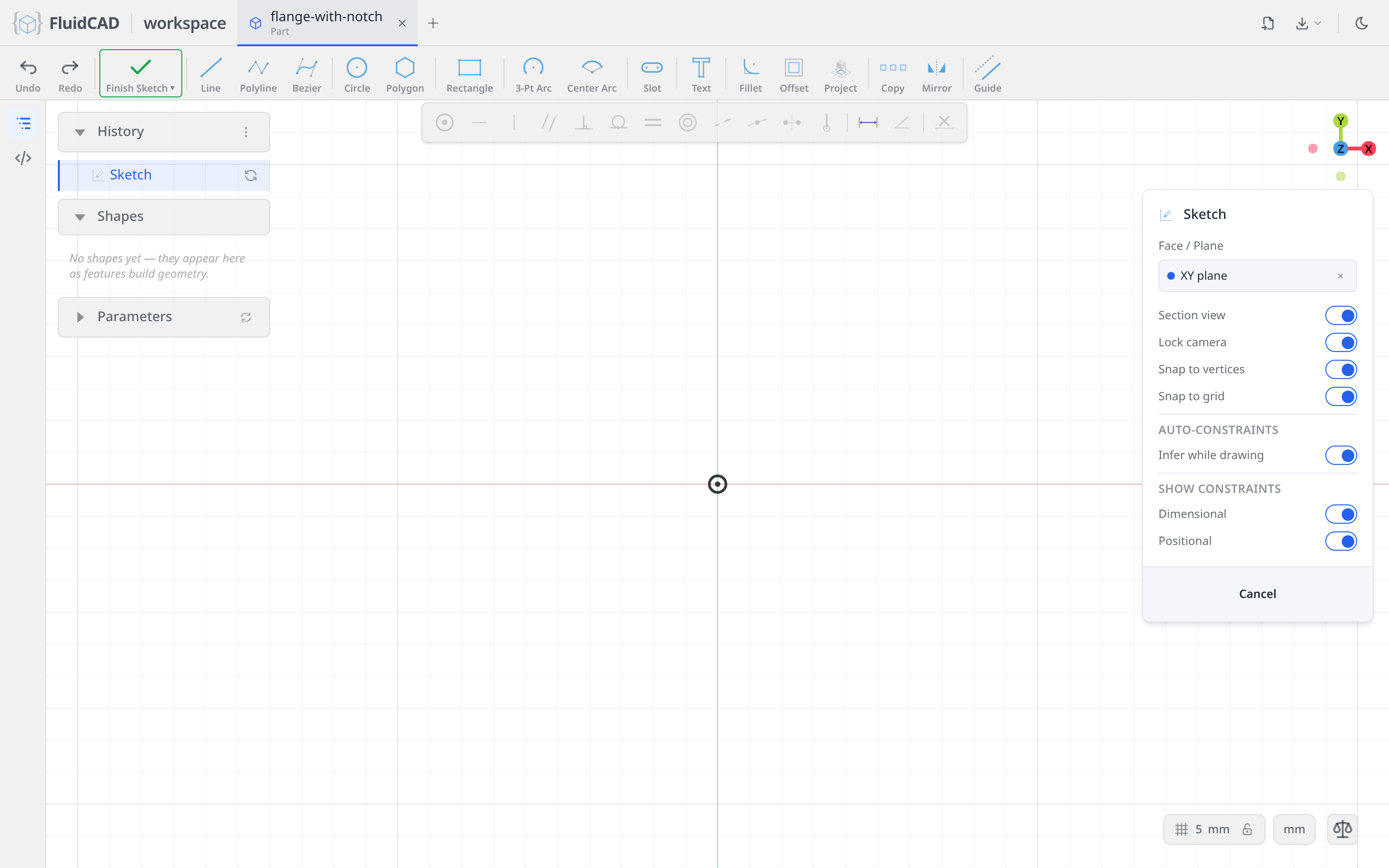The image size is (1389, 868).
Task: Hide Dimensional constraints toggle
Action: point(1341,514)
